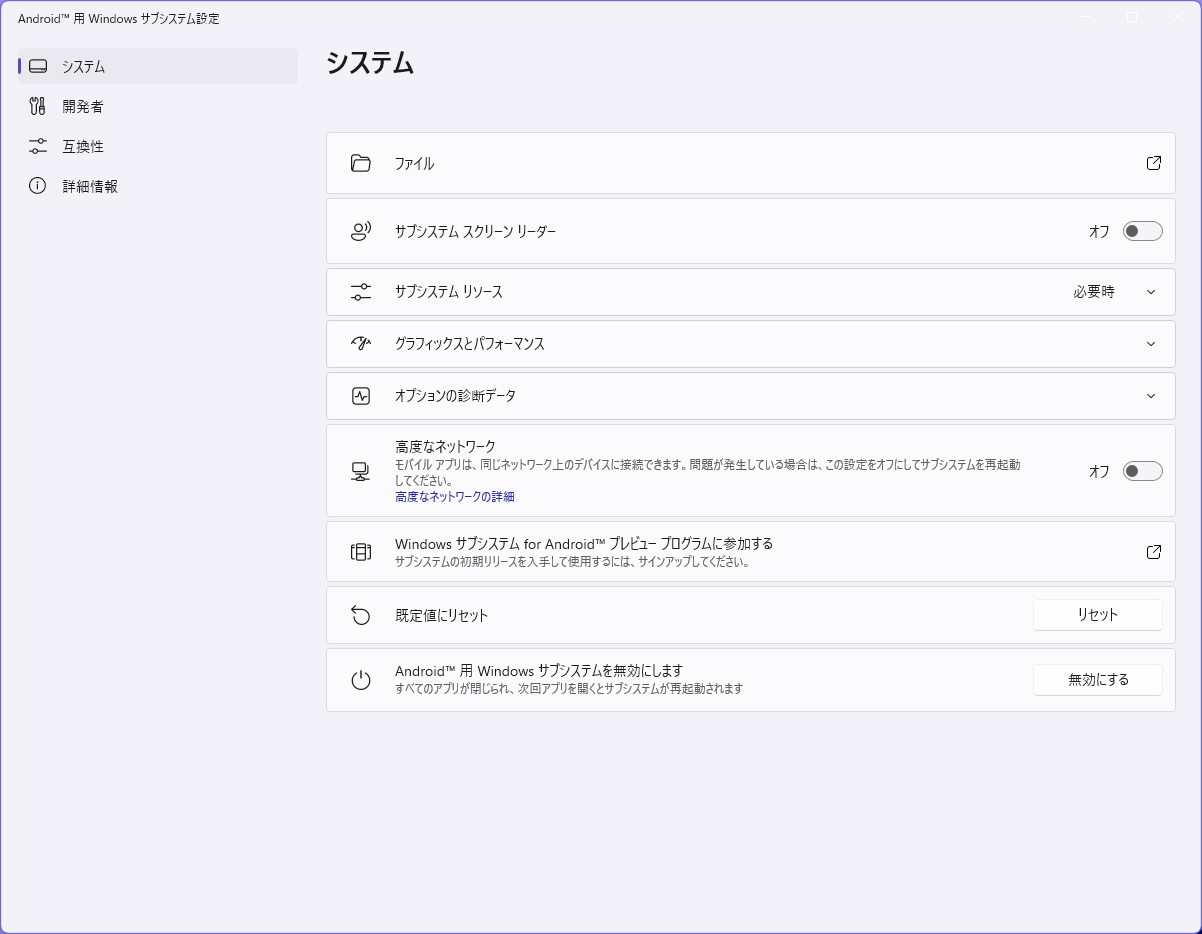Open preview program external link icon
Image resolution: width=1202 pixels, height=934 pixels.
[x=1154, y=552]
